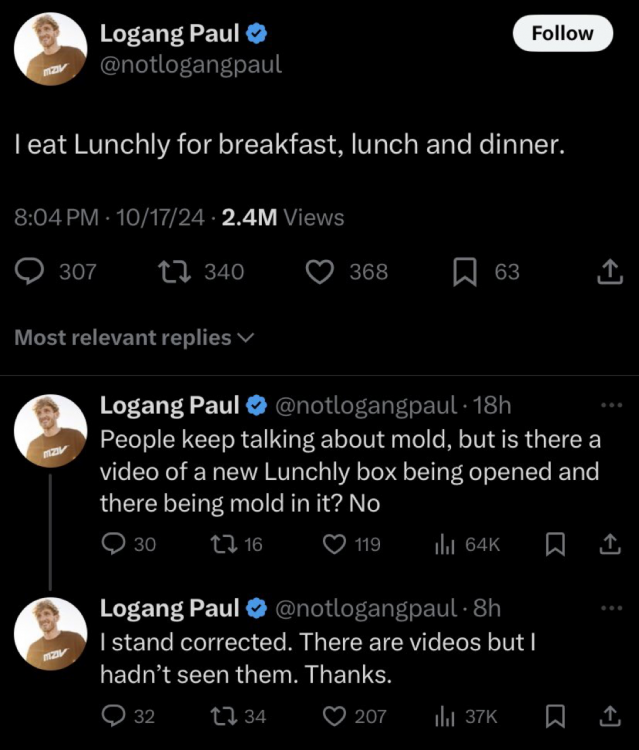Bookmark the main Lunchly tweet
This screenshot has width=639, height=750.
[x=465, y=271]
